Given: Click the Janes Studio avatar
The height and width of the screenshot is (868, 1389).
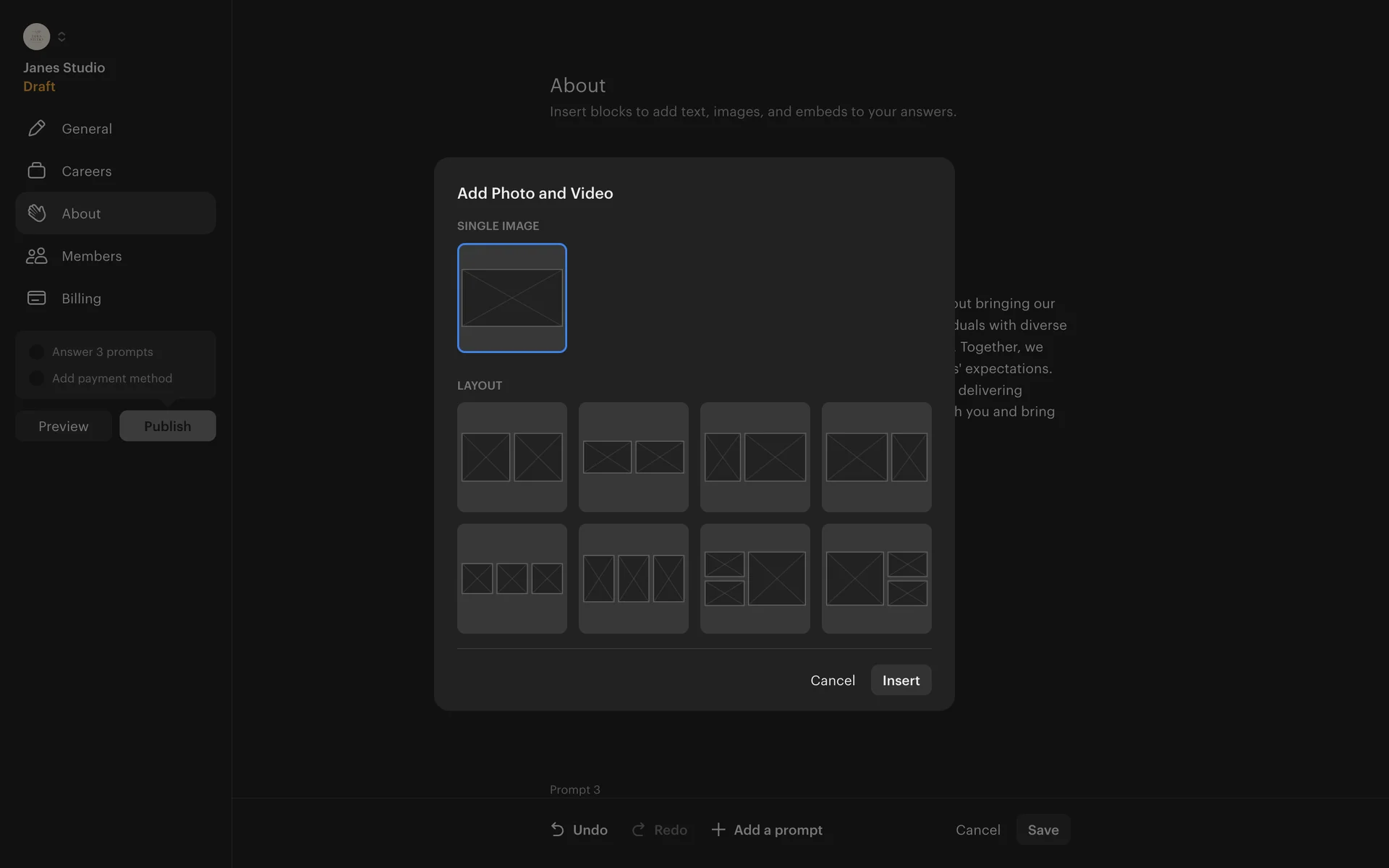Looking at the screenshot, I should [36, 36].
